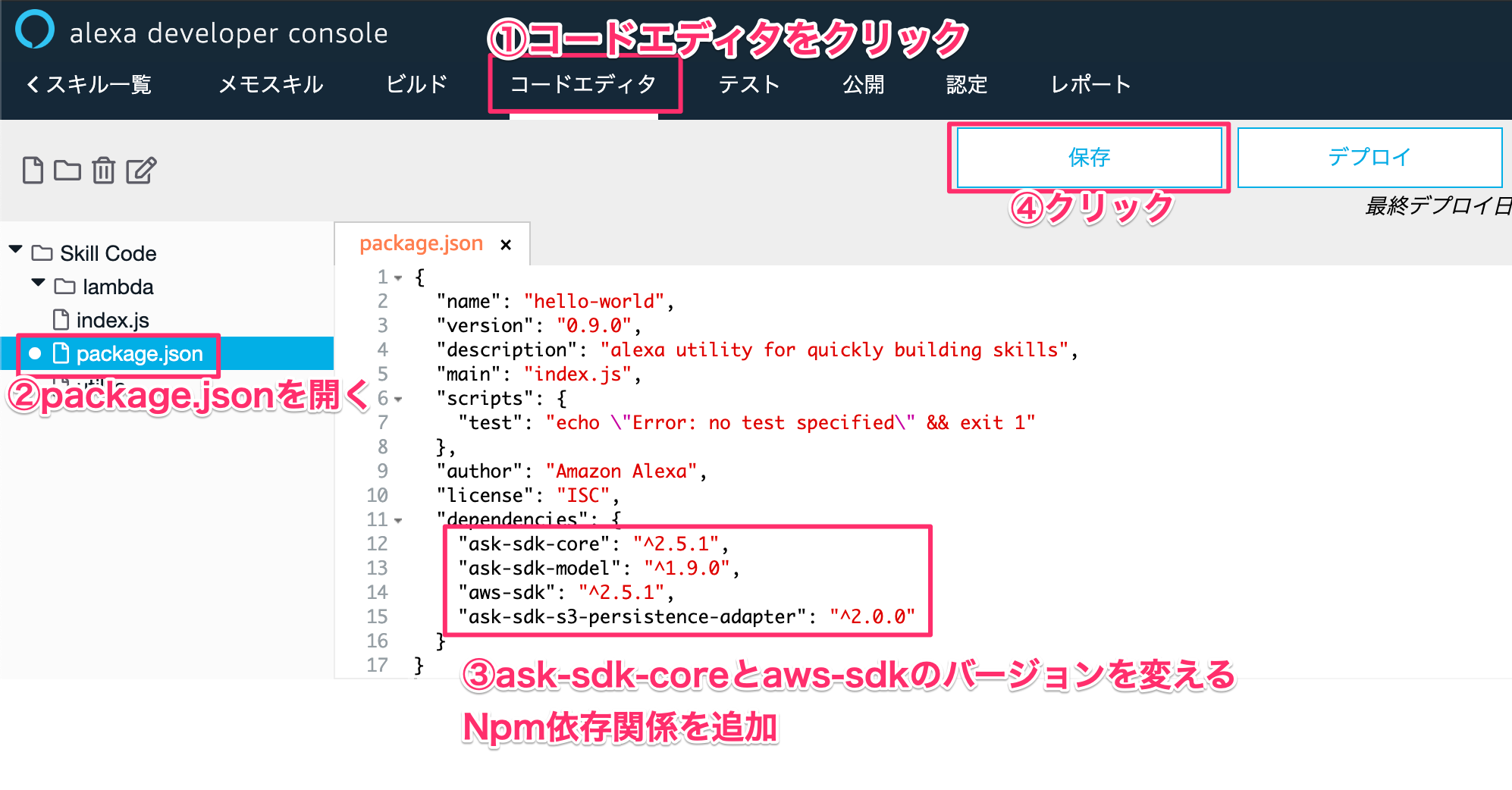Click the ask-sdk-core version "^2.5.1"

click(x=676, y=544)
